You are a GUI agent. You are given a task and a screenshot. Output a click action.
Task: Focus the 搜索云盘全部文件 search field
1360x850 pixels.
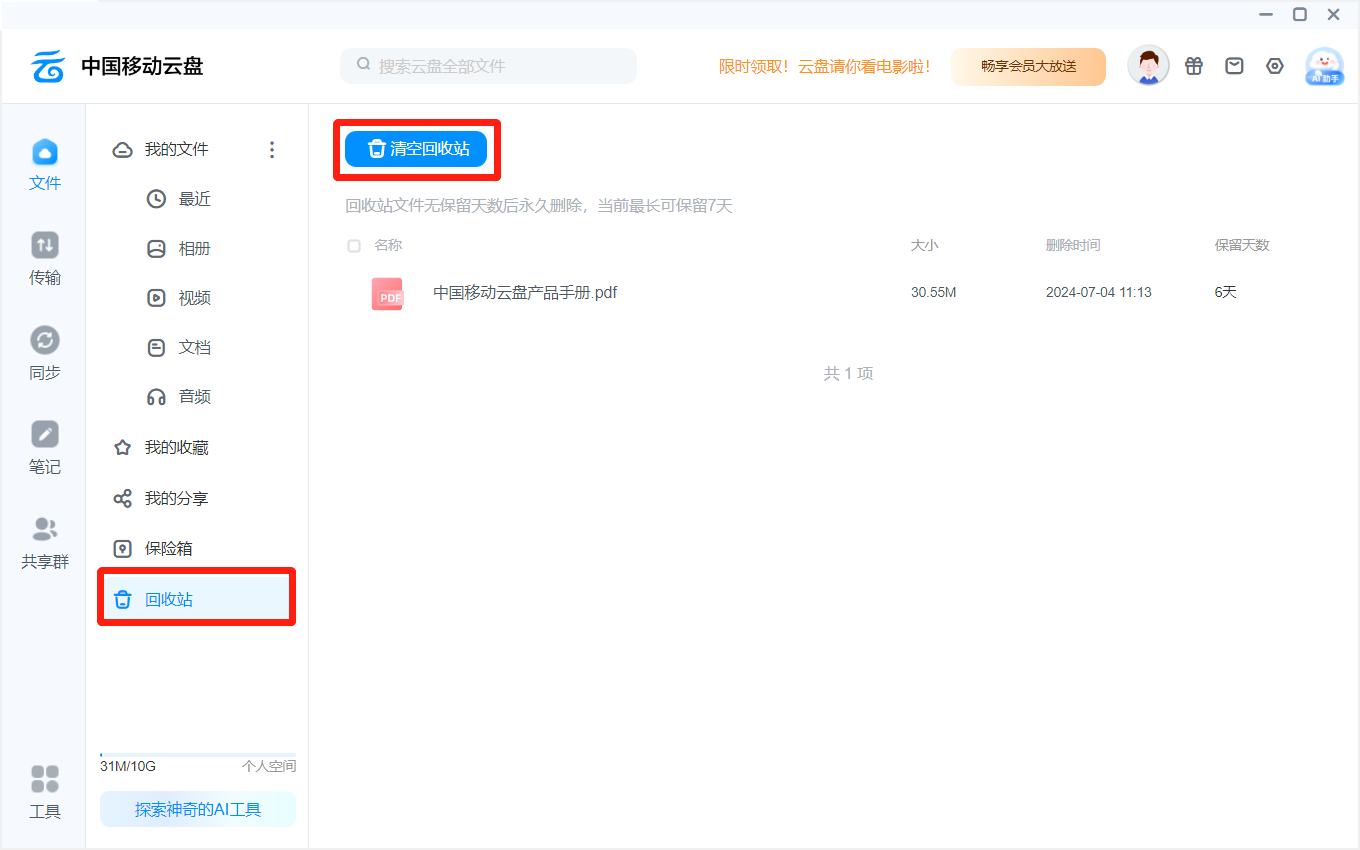(488, 66)
